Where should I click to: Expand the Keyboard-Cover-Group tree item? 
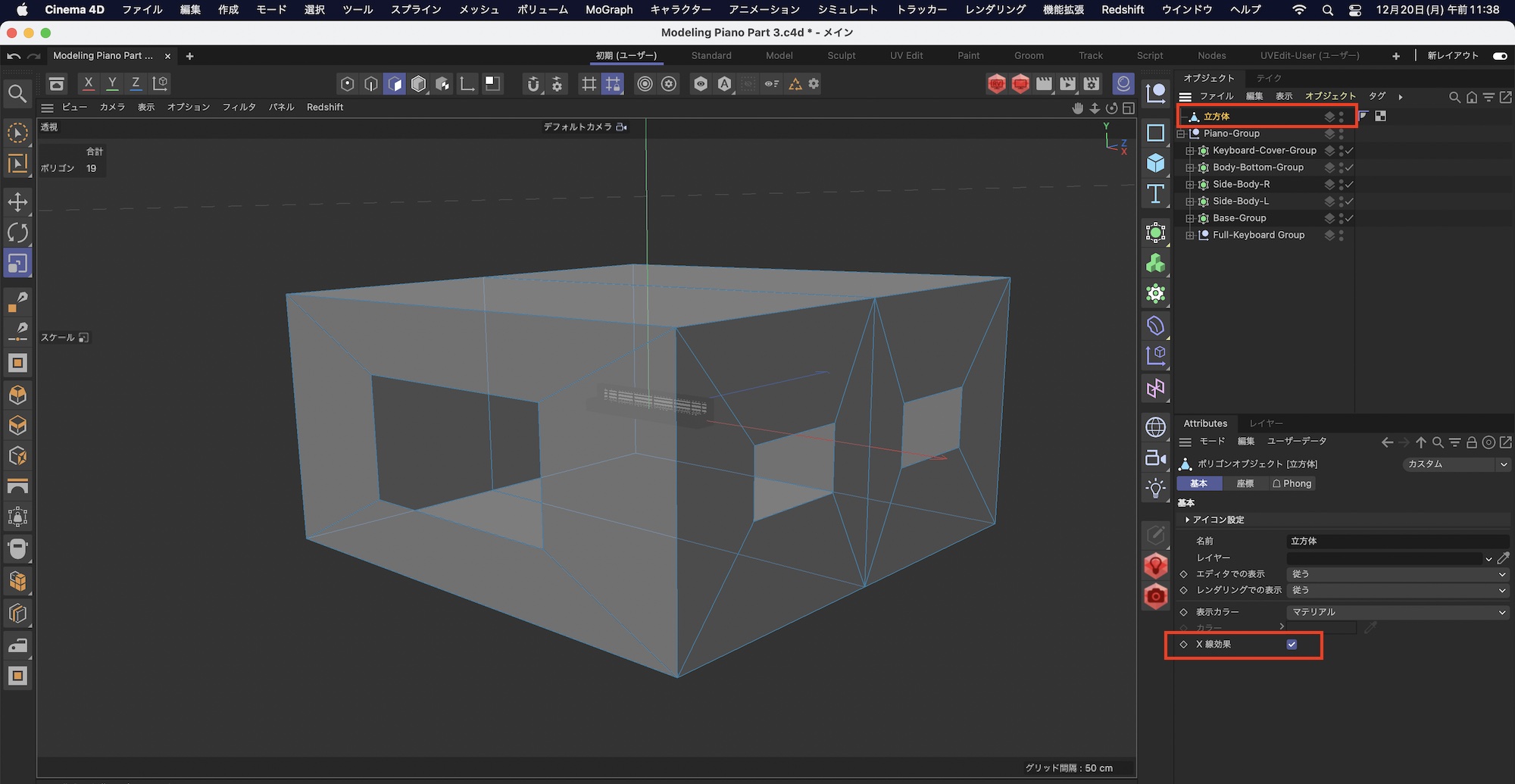point(1189,151)
